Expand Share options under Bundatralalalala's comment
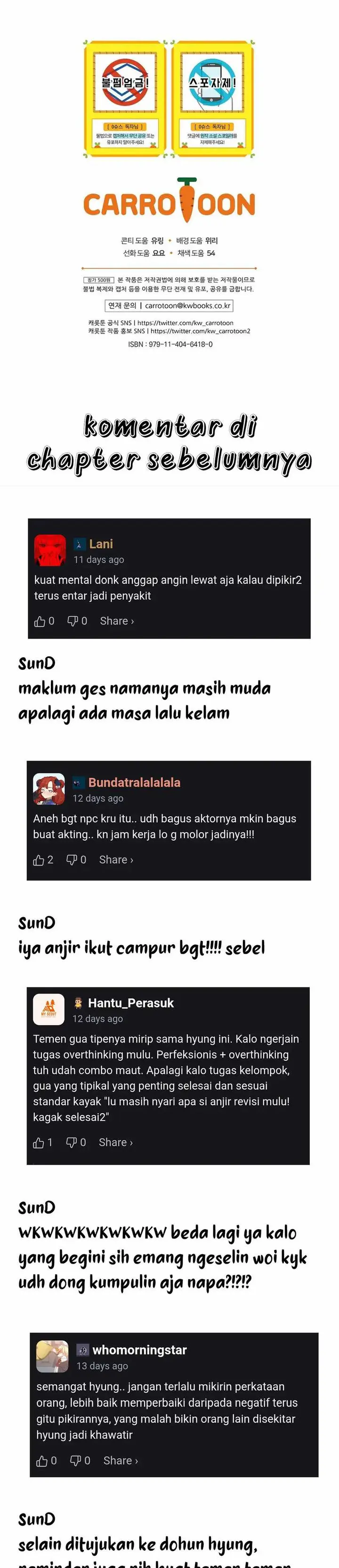 click(116, 860)
